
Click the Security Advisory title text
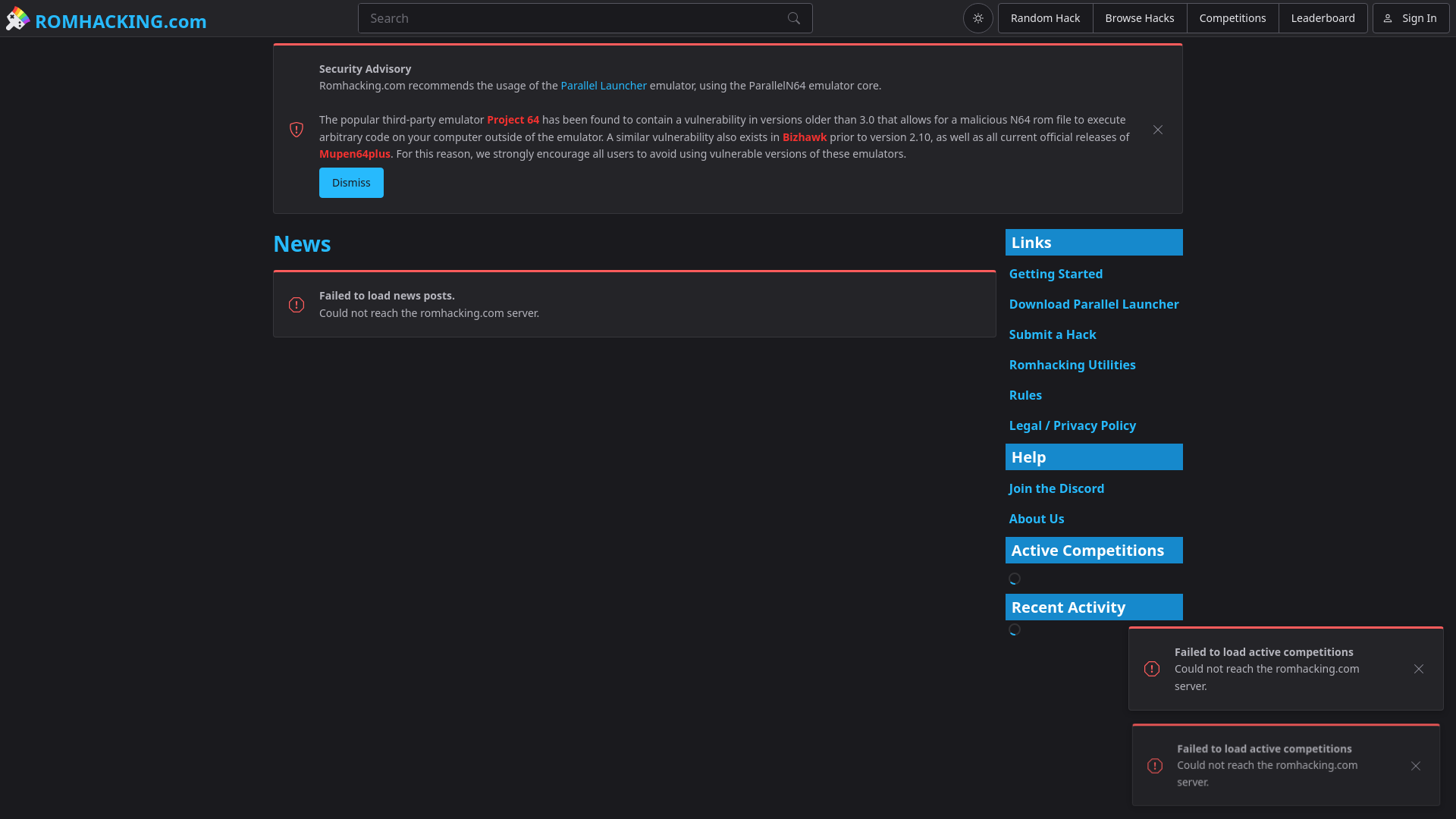tap(365, 69)
